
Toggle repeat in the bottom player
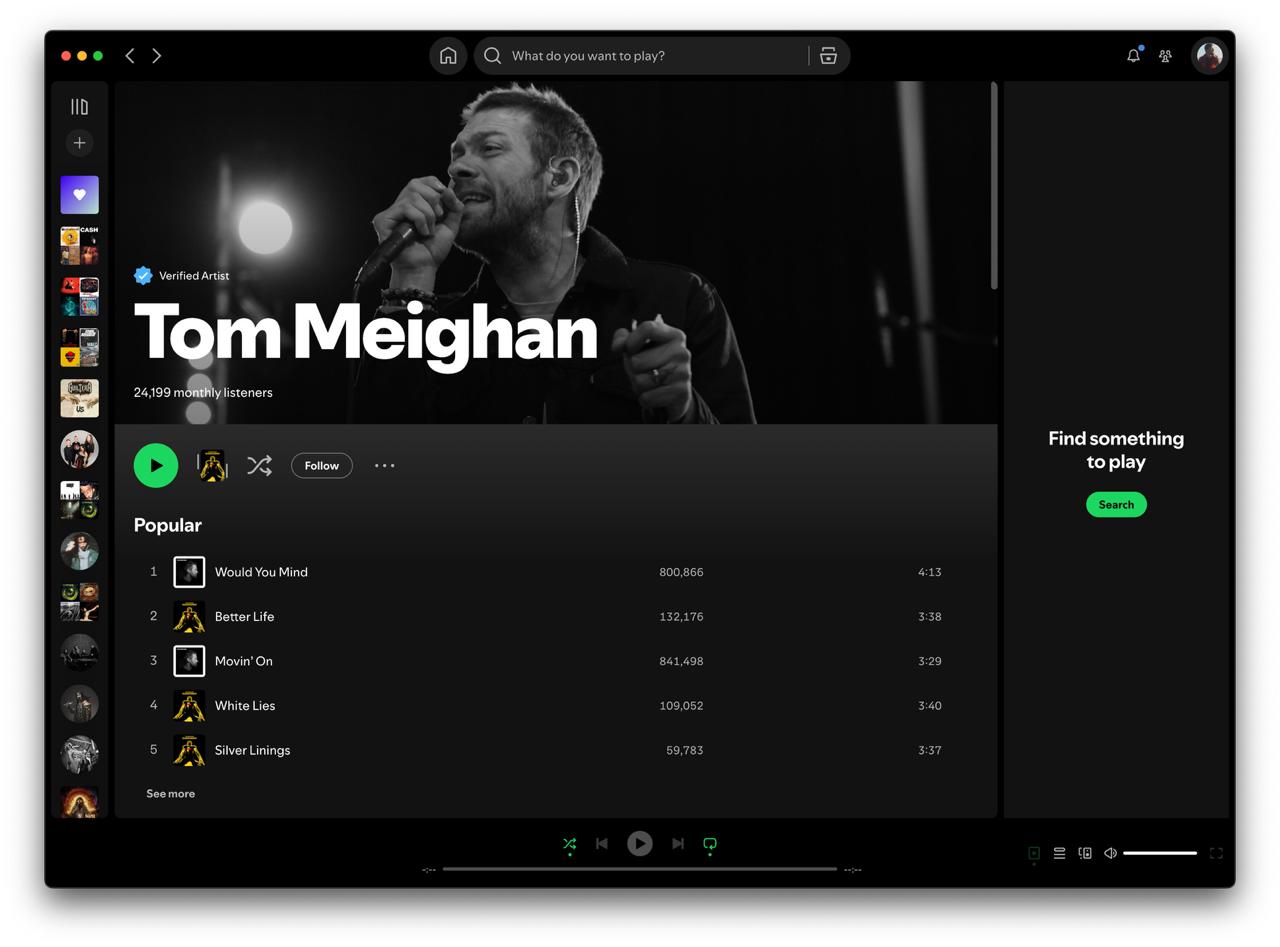click(x=710, y=844)
